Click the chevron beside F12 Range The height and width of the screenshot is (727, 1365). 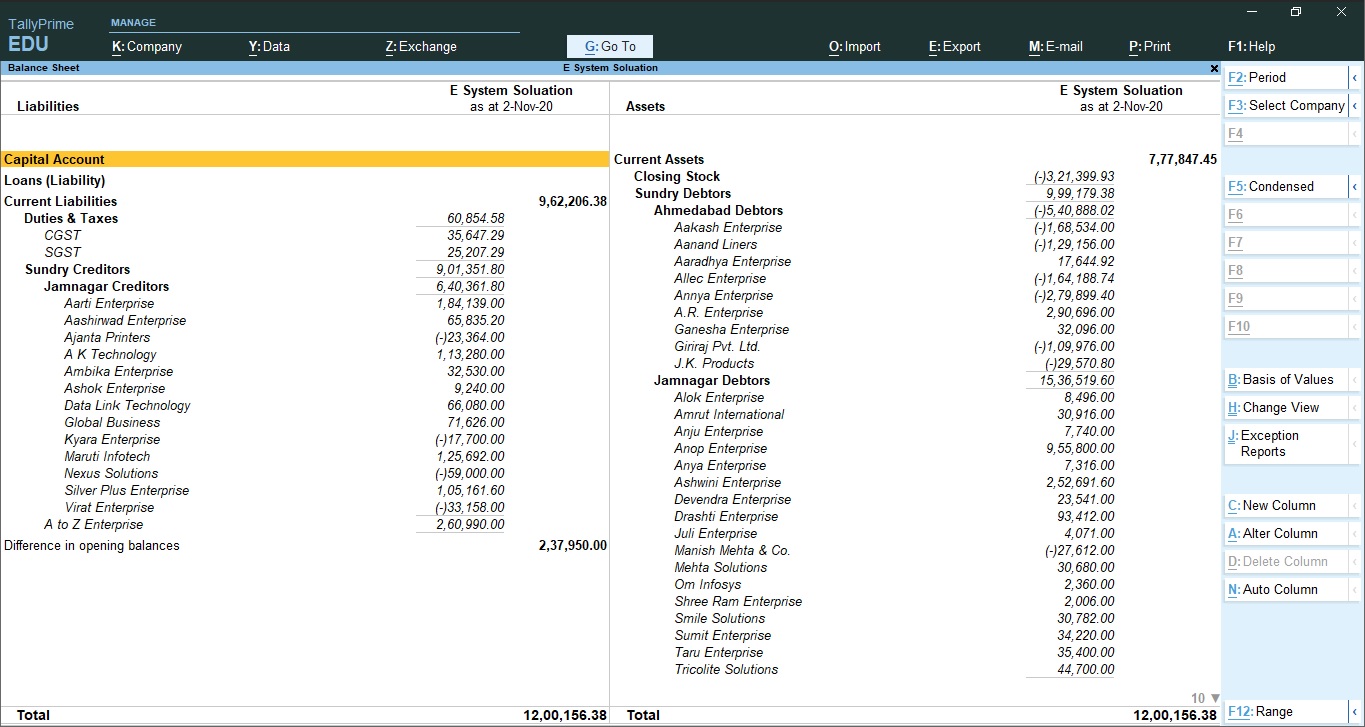(1354, 712)
